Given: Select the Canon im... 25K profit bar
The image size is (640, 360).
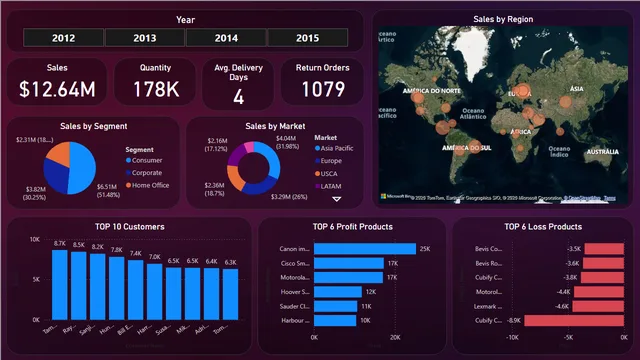Looking at the screenshot, I should [x=365, y=249].
